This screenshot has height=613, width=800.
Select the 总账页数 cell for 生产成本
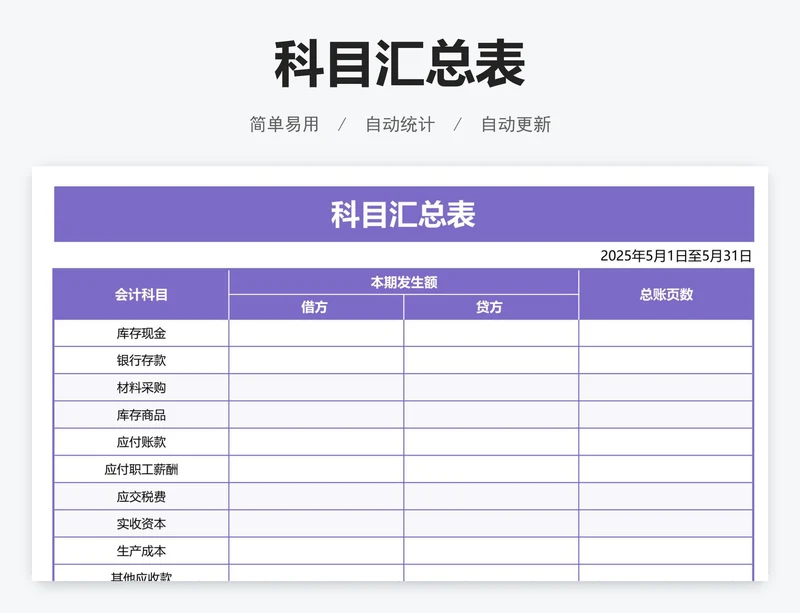tap(666, 551)
